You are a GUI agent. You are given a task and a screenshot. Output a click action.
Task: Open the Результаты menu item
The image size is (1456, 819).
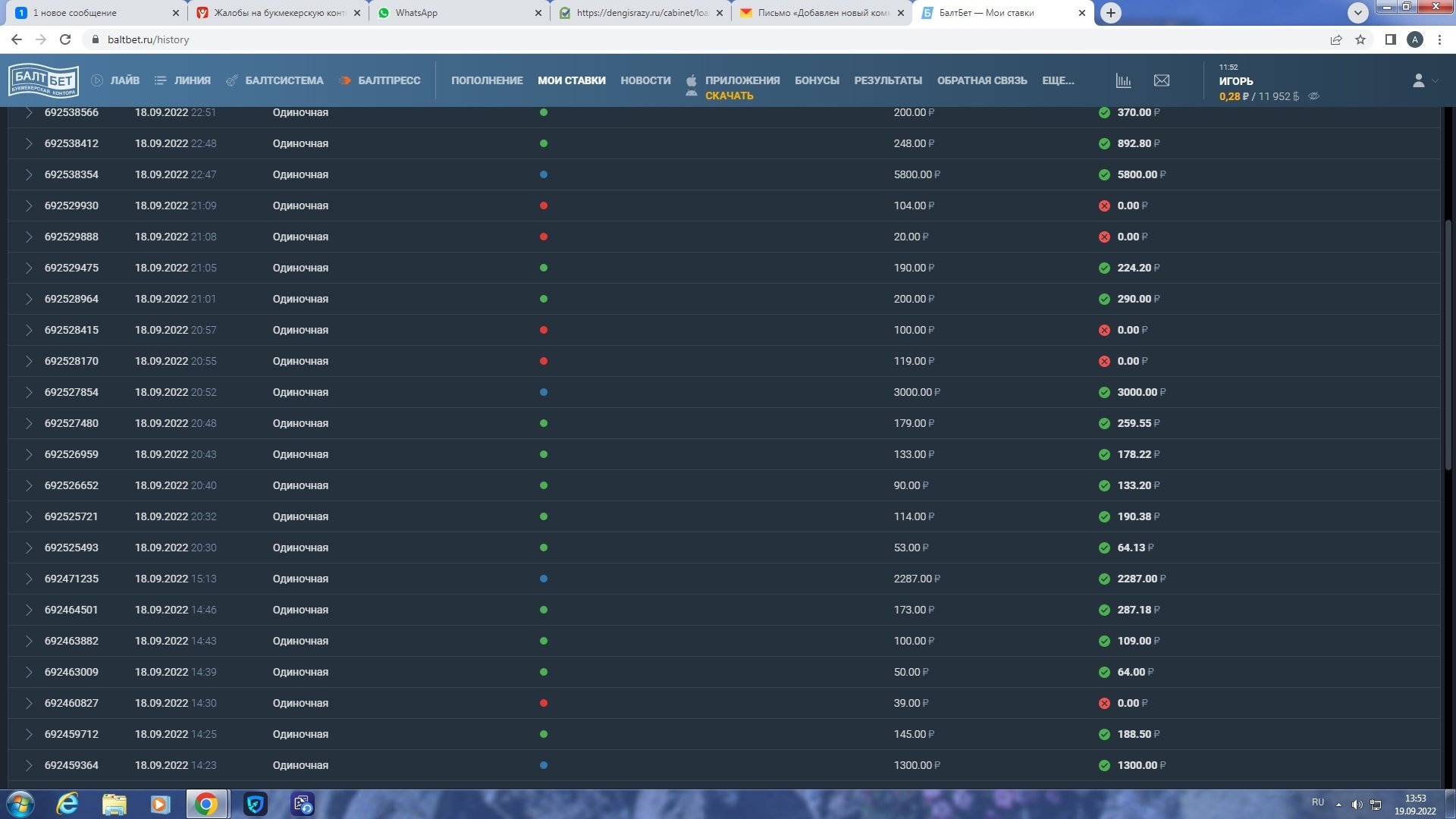pos(887,80)
